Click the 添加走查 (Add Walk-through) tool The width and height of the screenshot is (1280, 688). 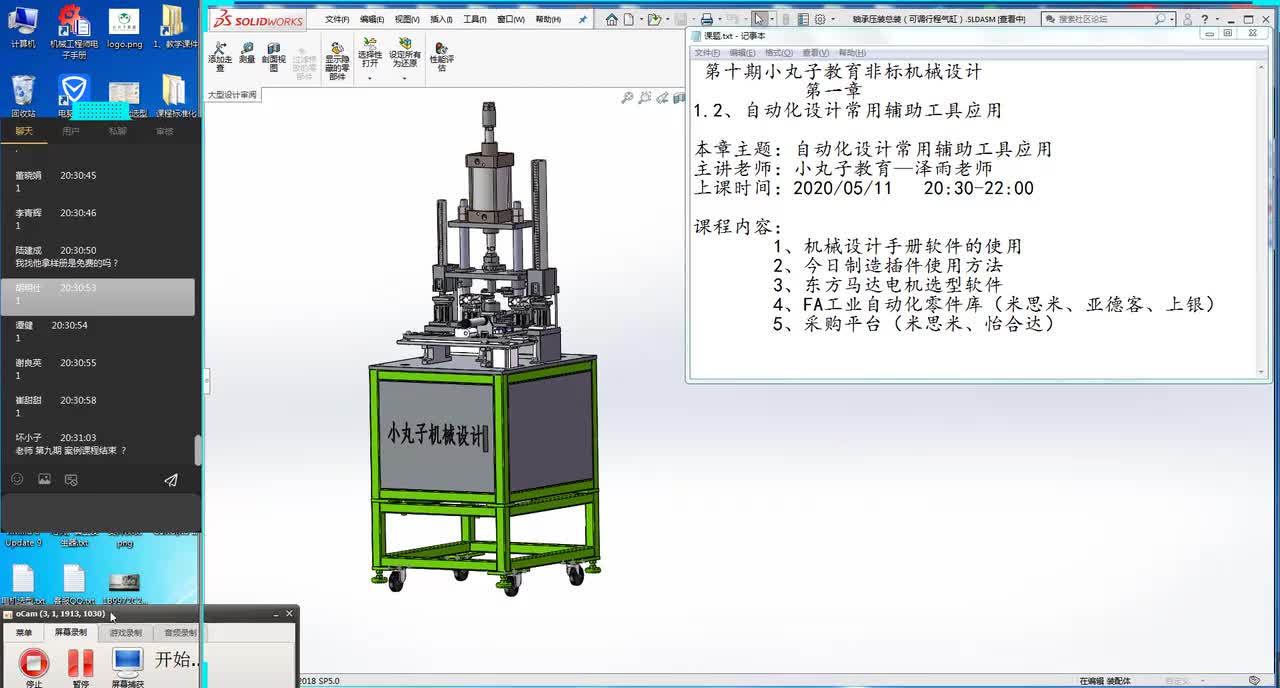220,57
